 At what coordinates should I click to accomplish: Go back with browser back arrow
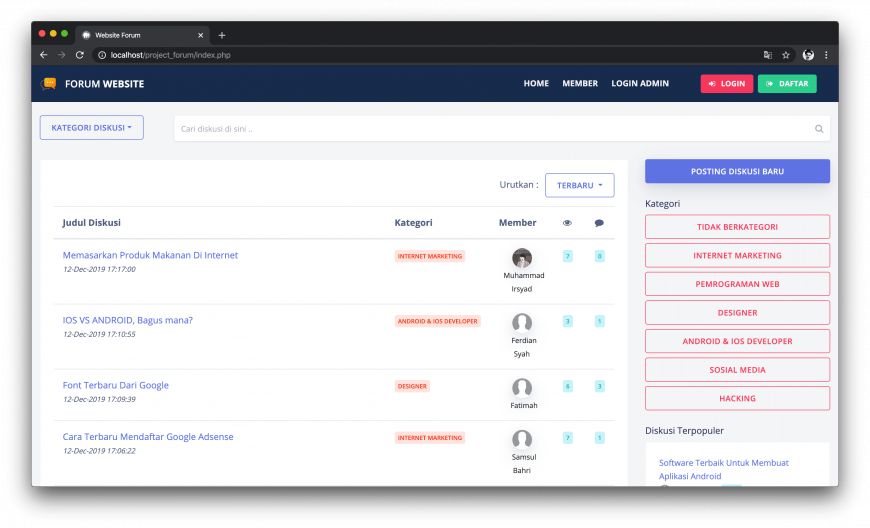(44, 55)
